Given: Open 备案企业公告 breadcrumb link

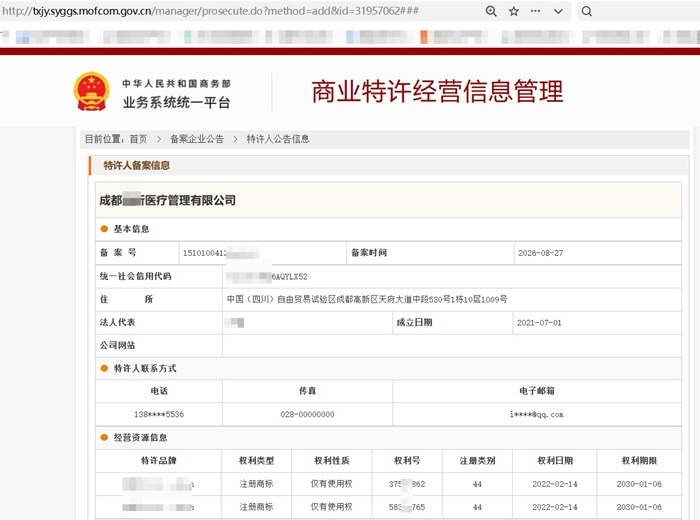Looking at the screenshot, I should 197,139.
